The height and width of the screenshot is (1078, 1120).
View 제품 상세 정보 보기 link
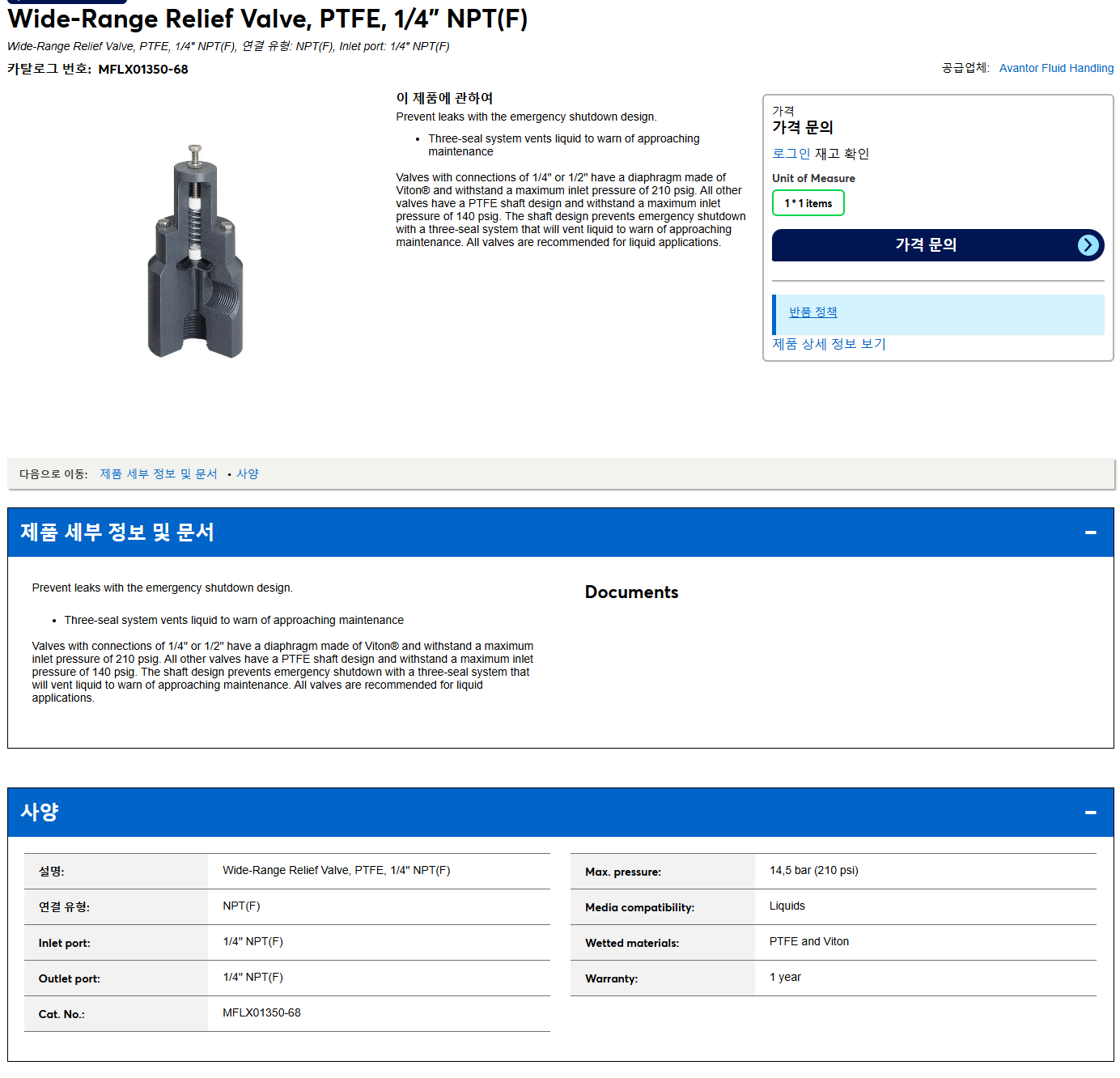point(829,344)
